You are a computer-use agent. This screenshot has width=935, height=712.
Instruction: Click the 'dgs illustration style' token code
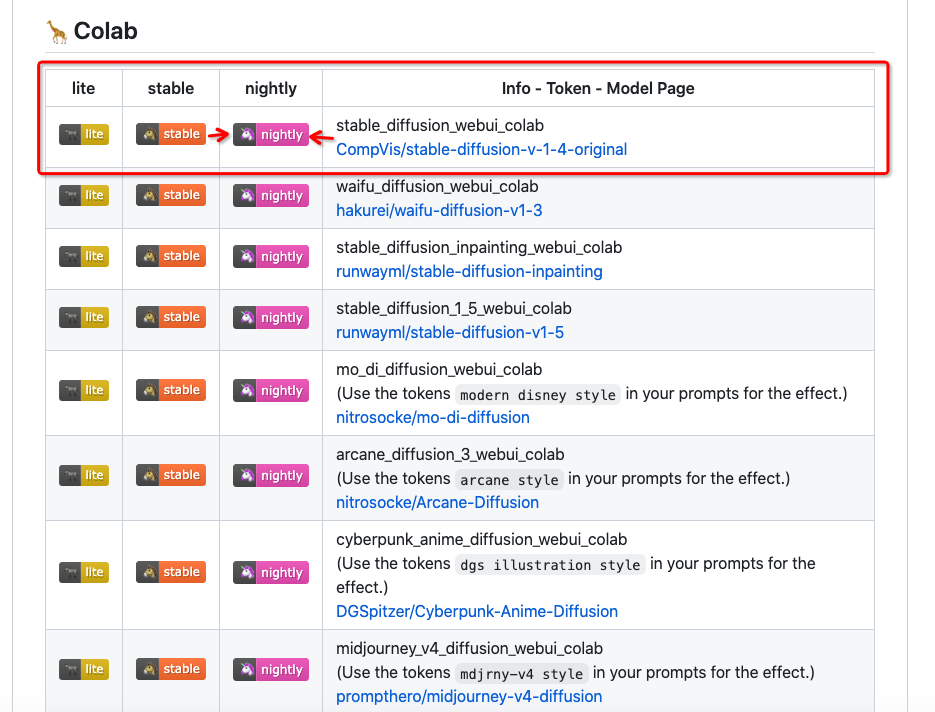click(550, 565)
